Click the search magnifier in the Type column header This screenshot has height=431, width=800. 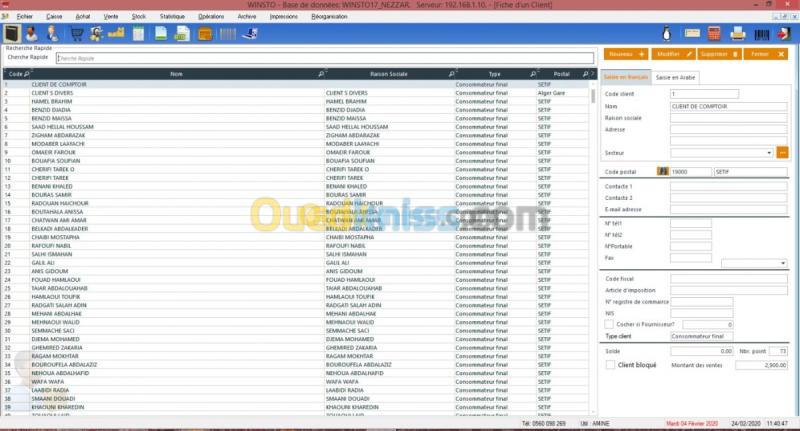[x=533, y=74]
